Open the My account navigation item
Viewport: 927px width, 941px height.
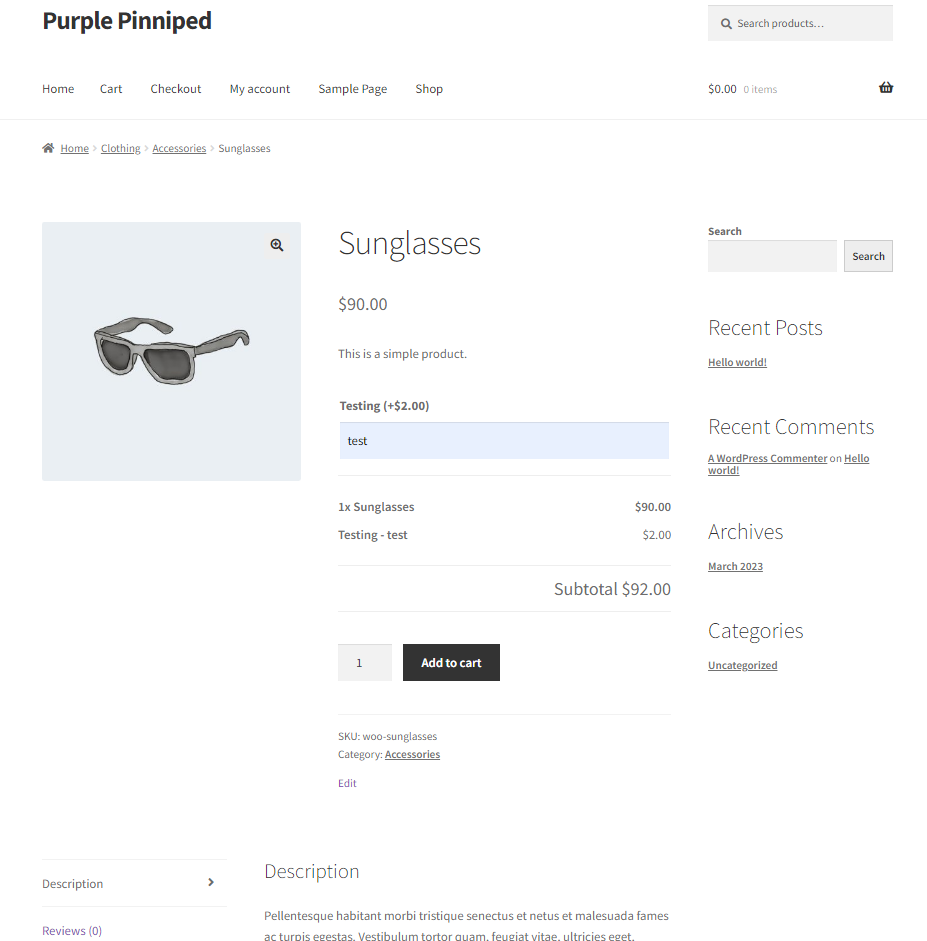259,89
